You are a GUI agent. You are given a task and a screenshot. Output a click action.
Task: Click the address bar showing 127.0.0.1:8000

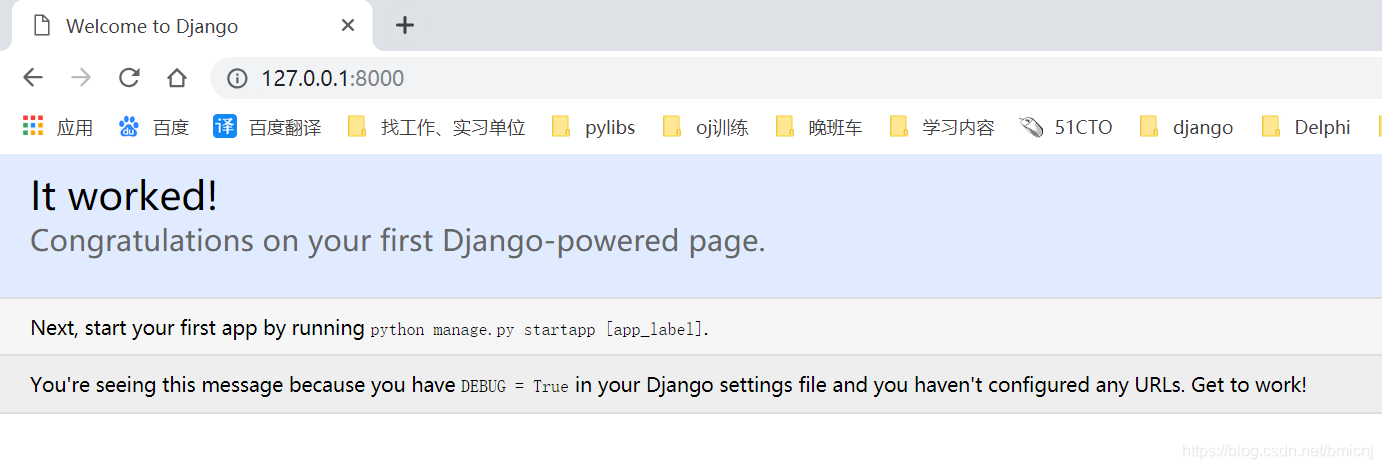coord(796,78)
